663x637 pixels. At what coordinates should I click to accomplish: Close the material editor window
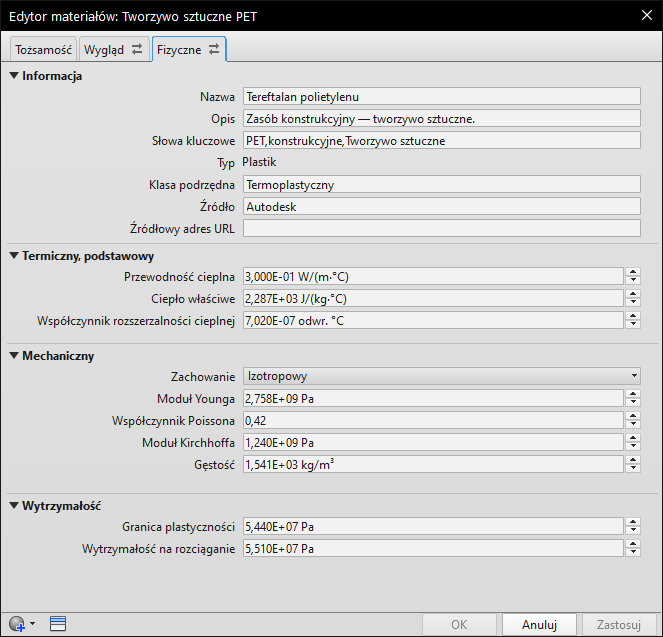click(645, 15)
